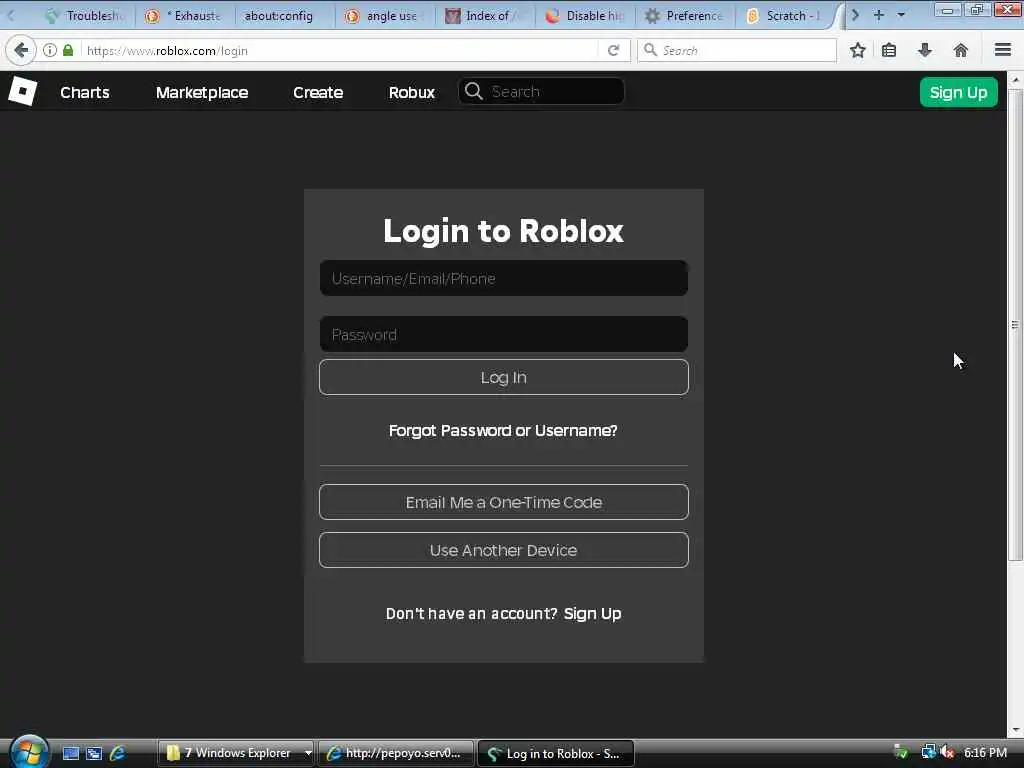Show bookmarks list icon
Screen dimensions: 1024x768
[x=889, y=50]
